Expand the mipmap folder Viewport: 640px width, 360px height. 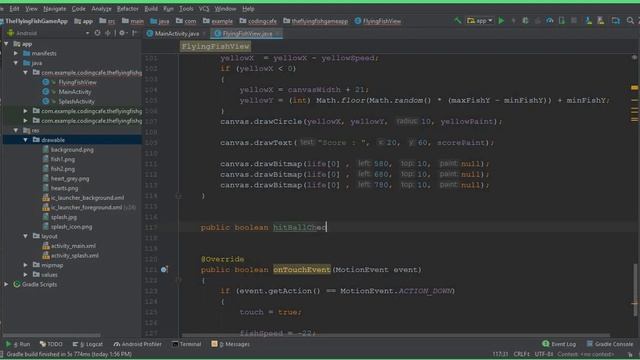(26, 265)
